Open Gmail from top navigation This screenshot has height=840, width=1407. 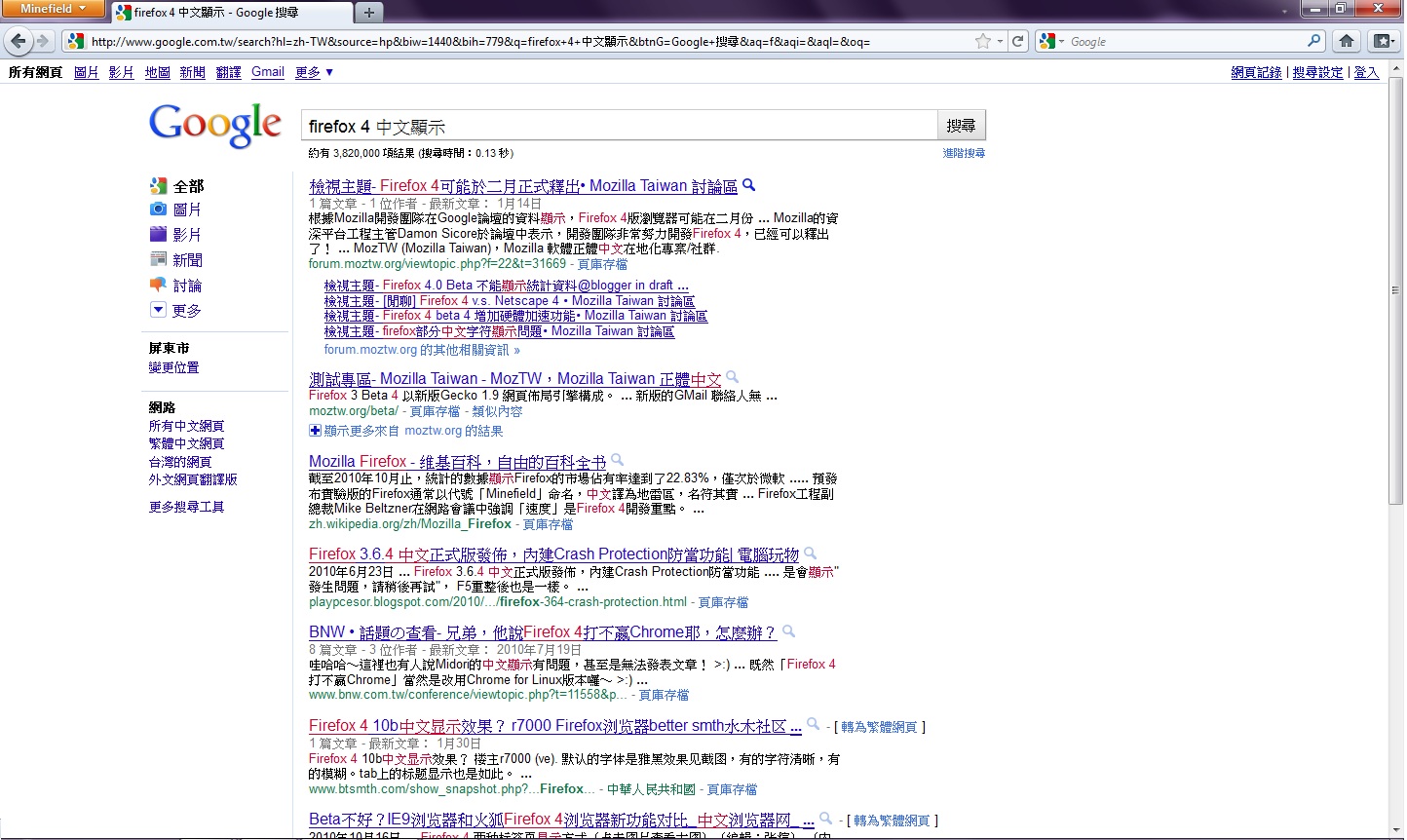(268, 72)
